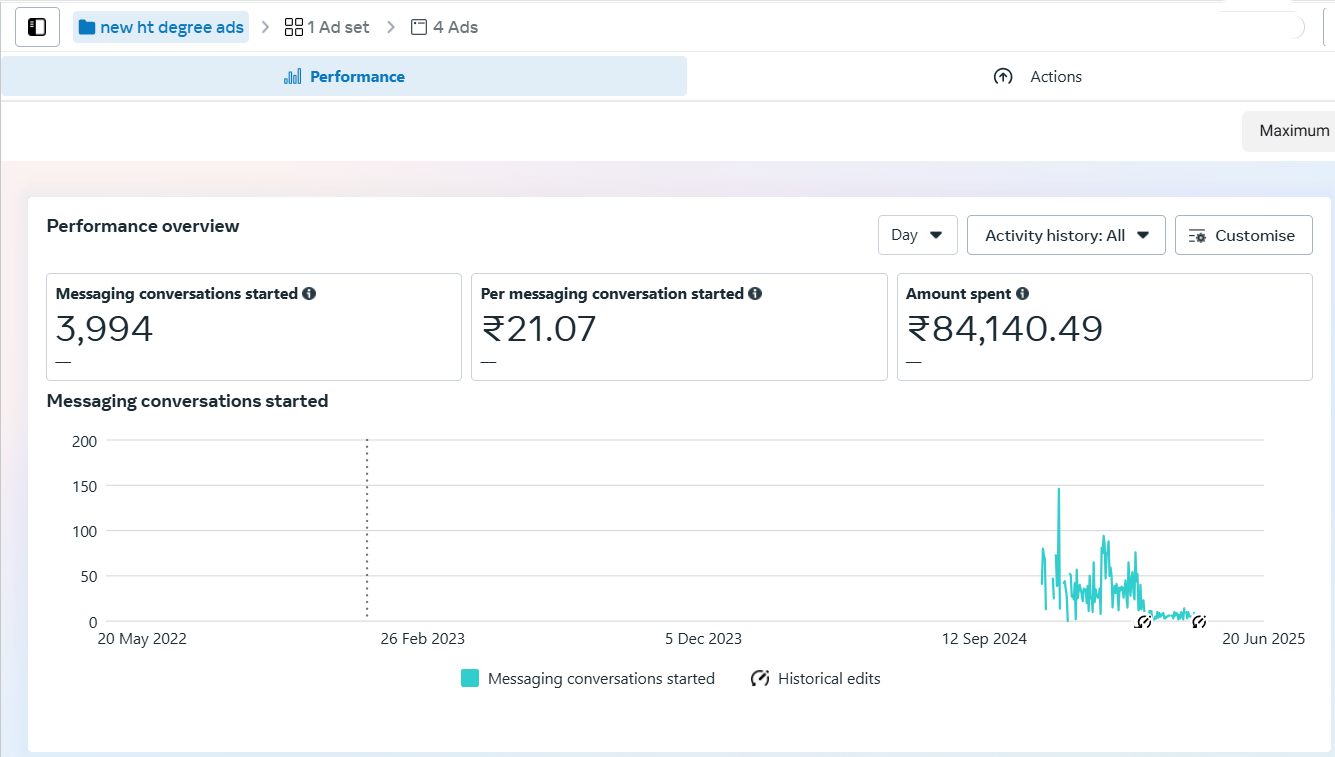Click info icon beside Messaging conversations started
This screenshot has height=757, width=1335.
tap(309, 294)
